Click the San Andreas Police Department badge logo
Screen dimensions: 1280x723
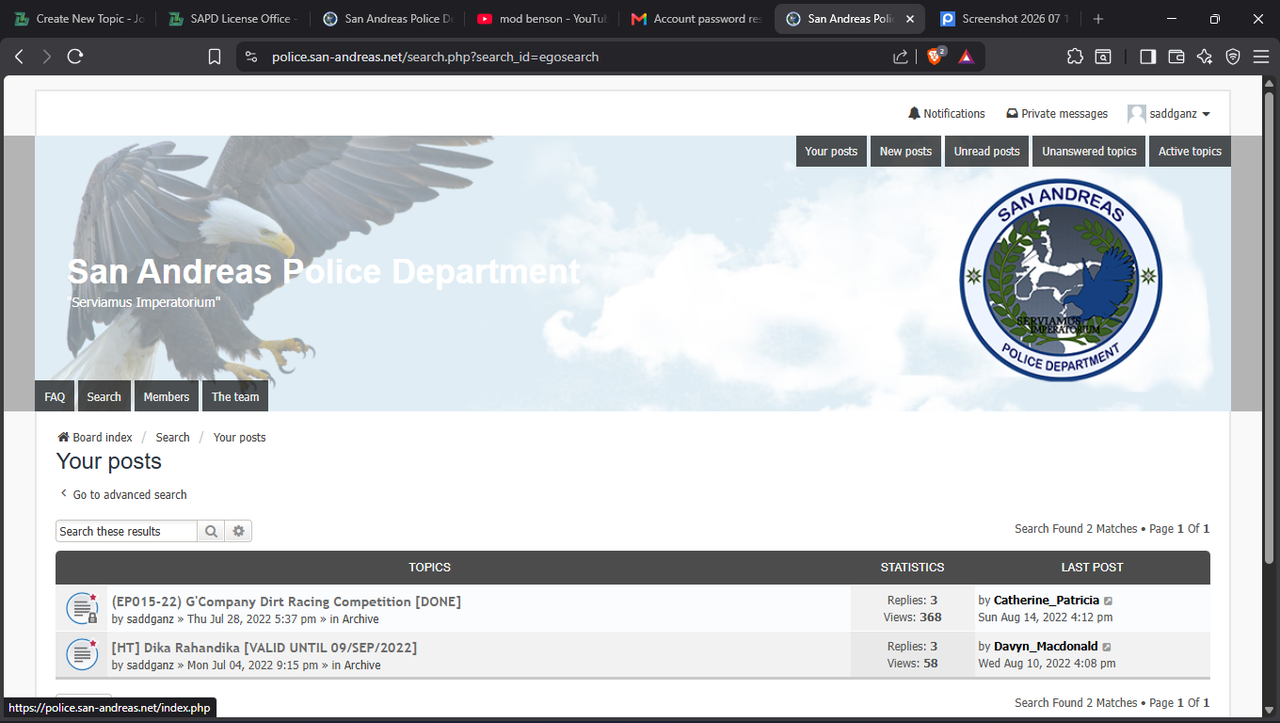coord(1061,281)
